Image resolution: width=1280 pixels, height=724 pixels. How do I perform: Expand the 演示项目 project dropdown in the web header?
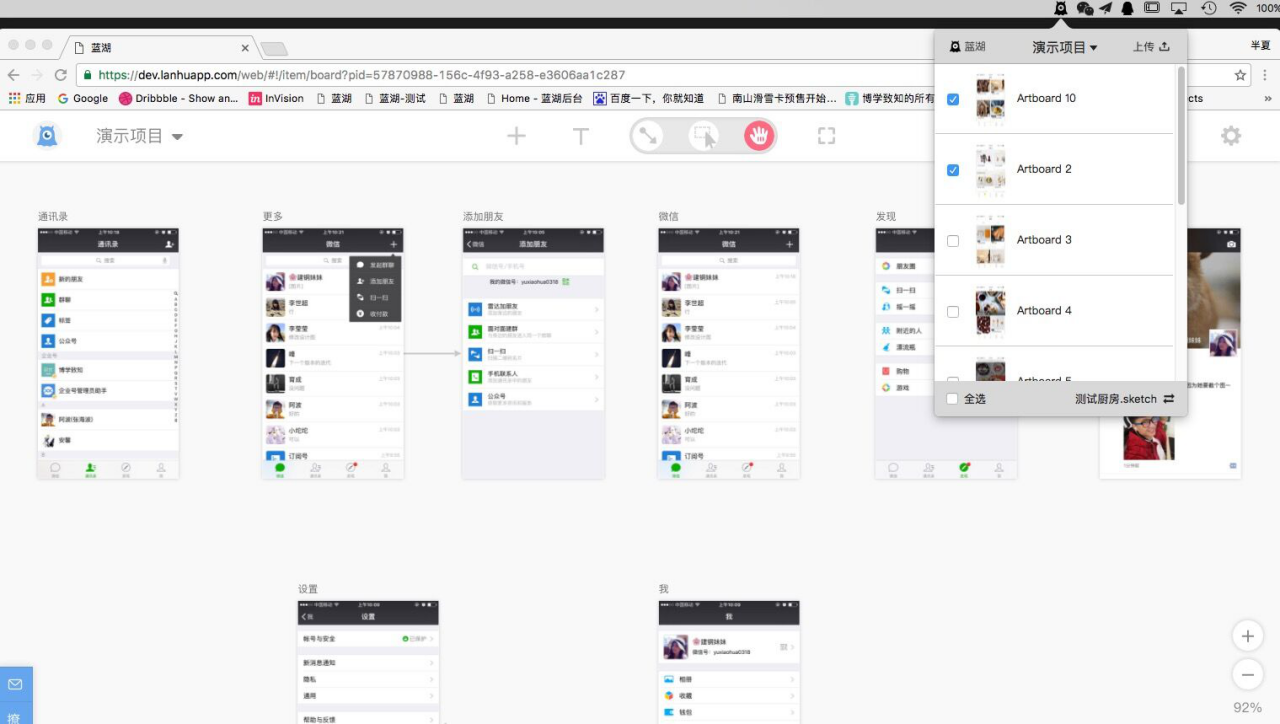[x=140, y=136]
